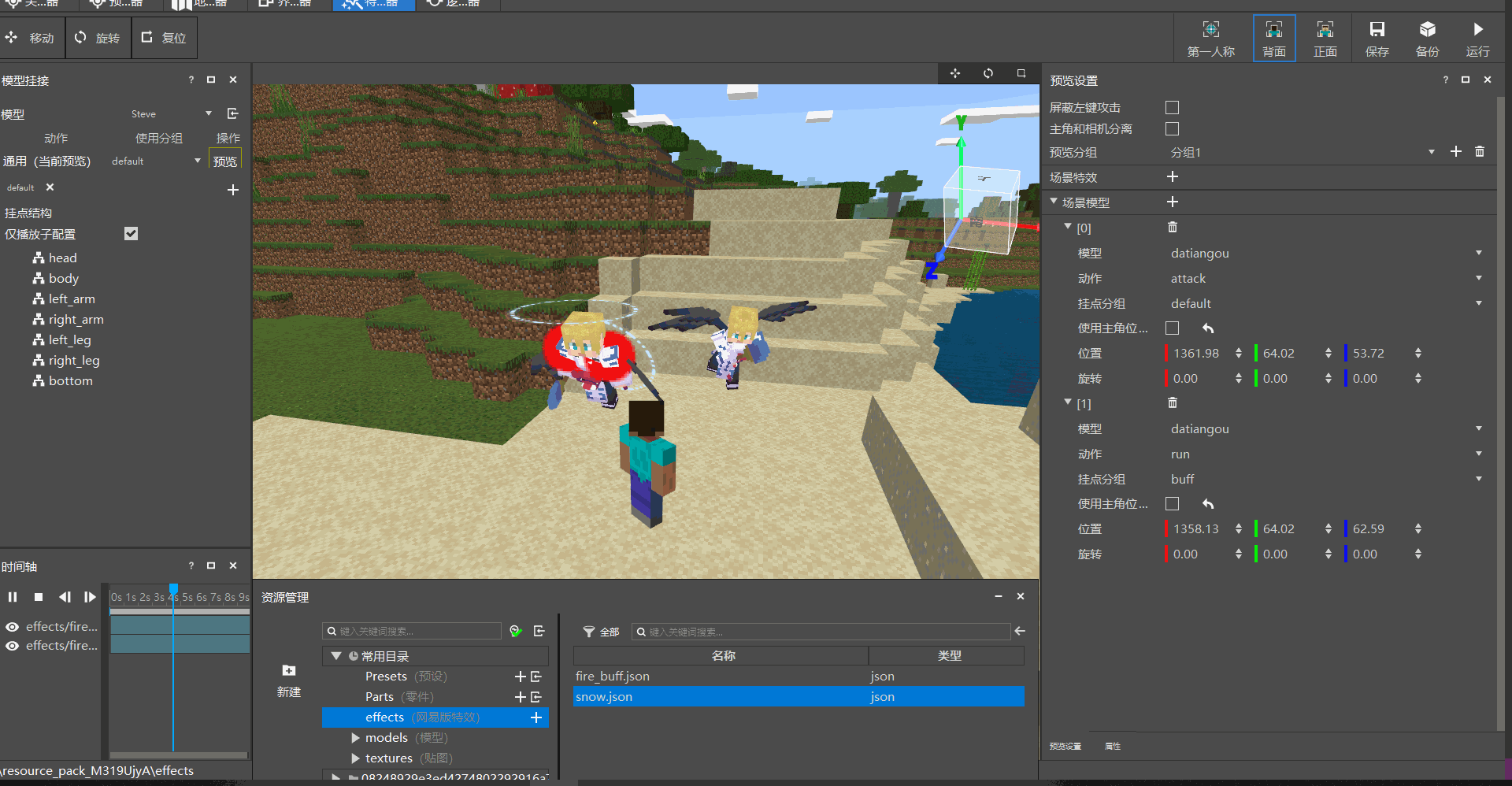
Task: Add a new preview group 分组
Action: coord(1456,151)
